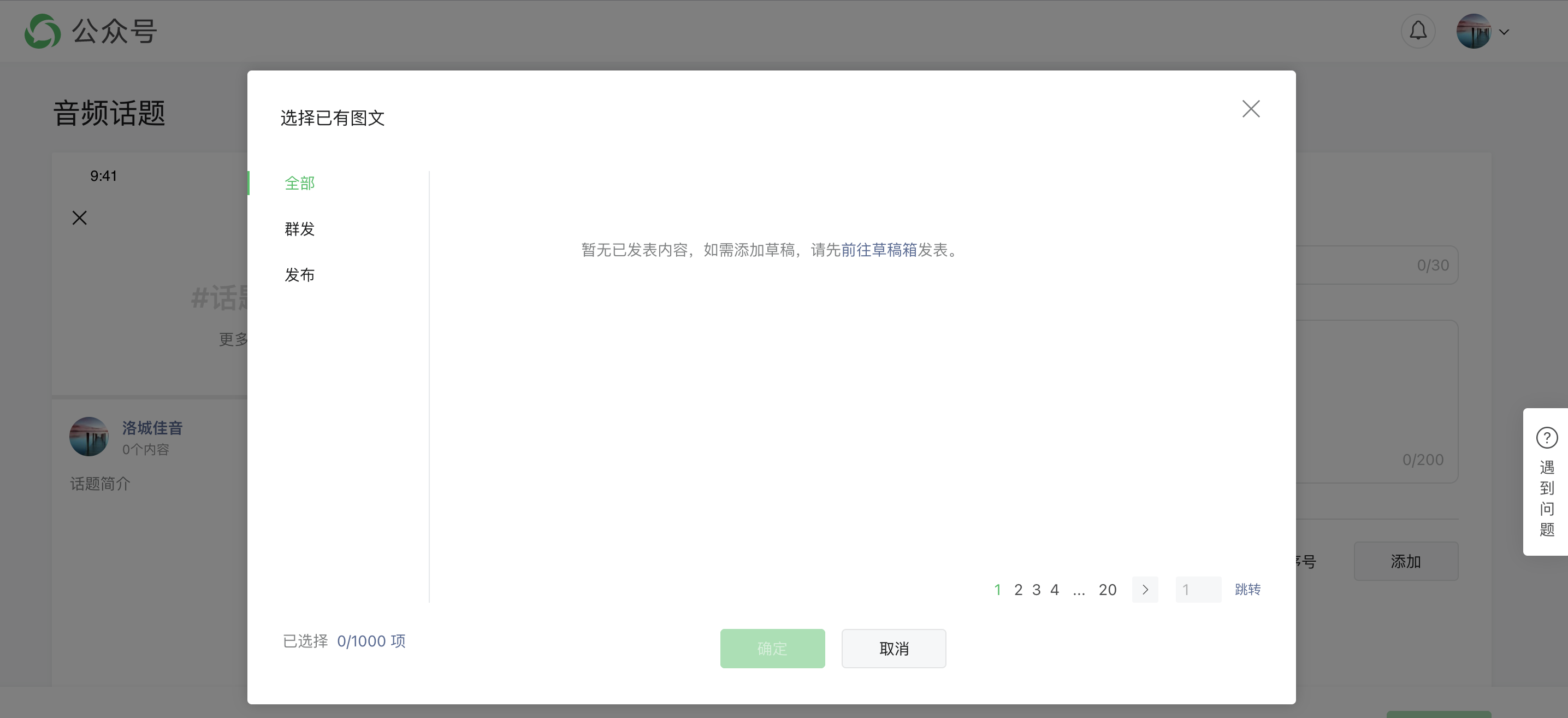Go to page 2
This screenshot has height=718, width=1568.
pos(1017,590)
